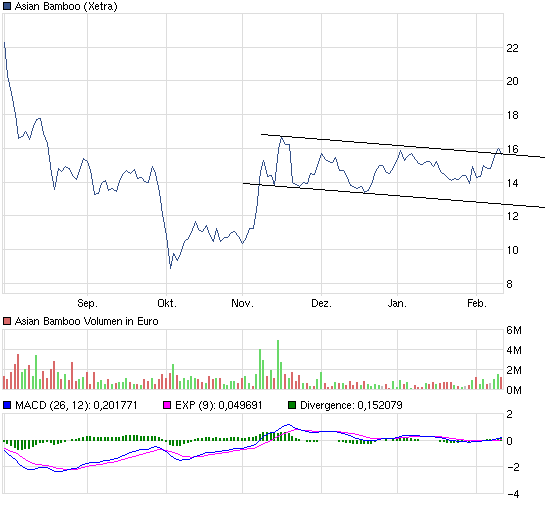
Task: Click the green Divergence legend swatch
Action: pyautogui.click(x=292, y=405)
